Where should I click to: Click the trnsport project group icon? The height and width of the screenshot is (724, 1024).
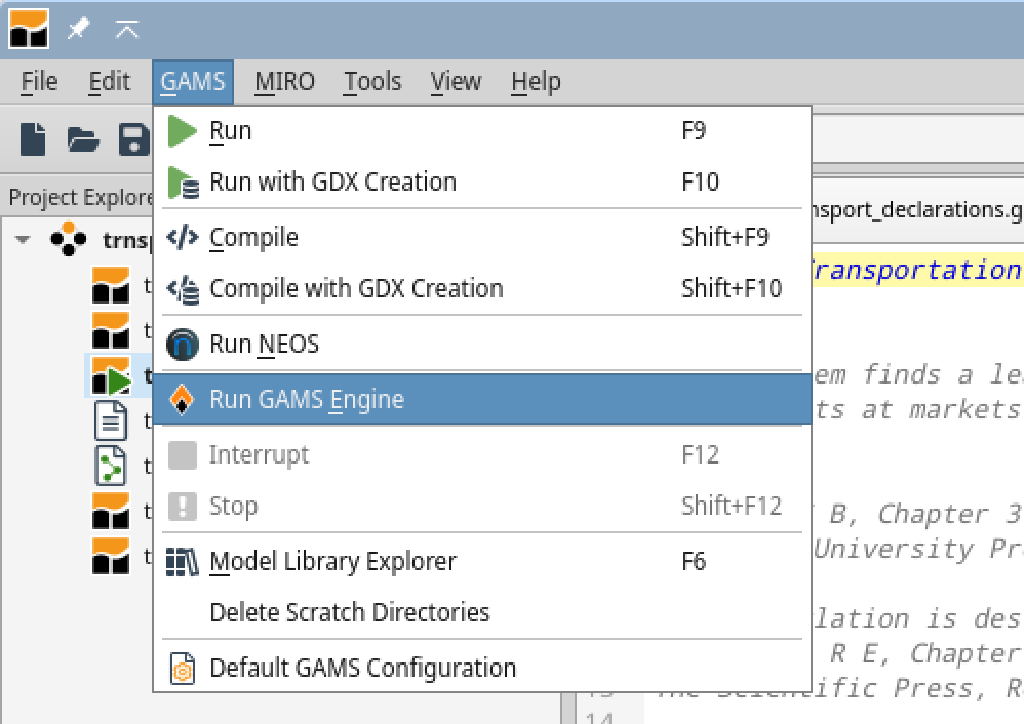tap(68, 239)
